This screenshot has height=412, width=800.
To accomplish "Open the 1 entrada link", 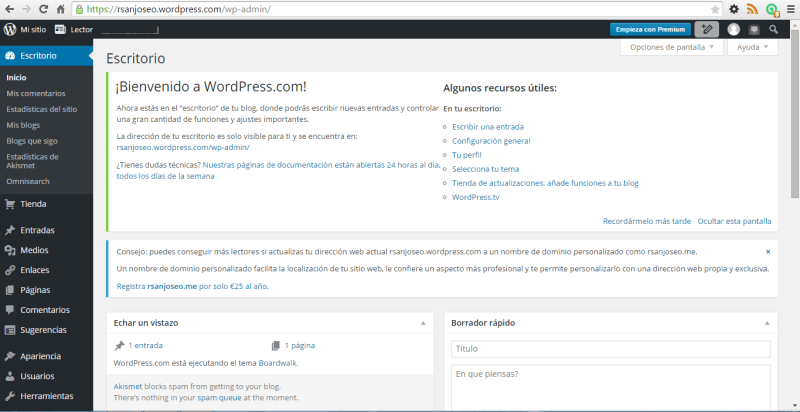I will click(145, 346).
